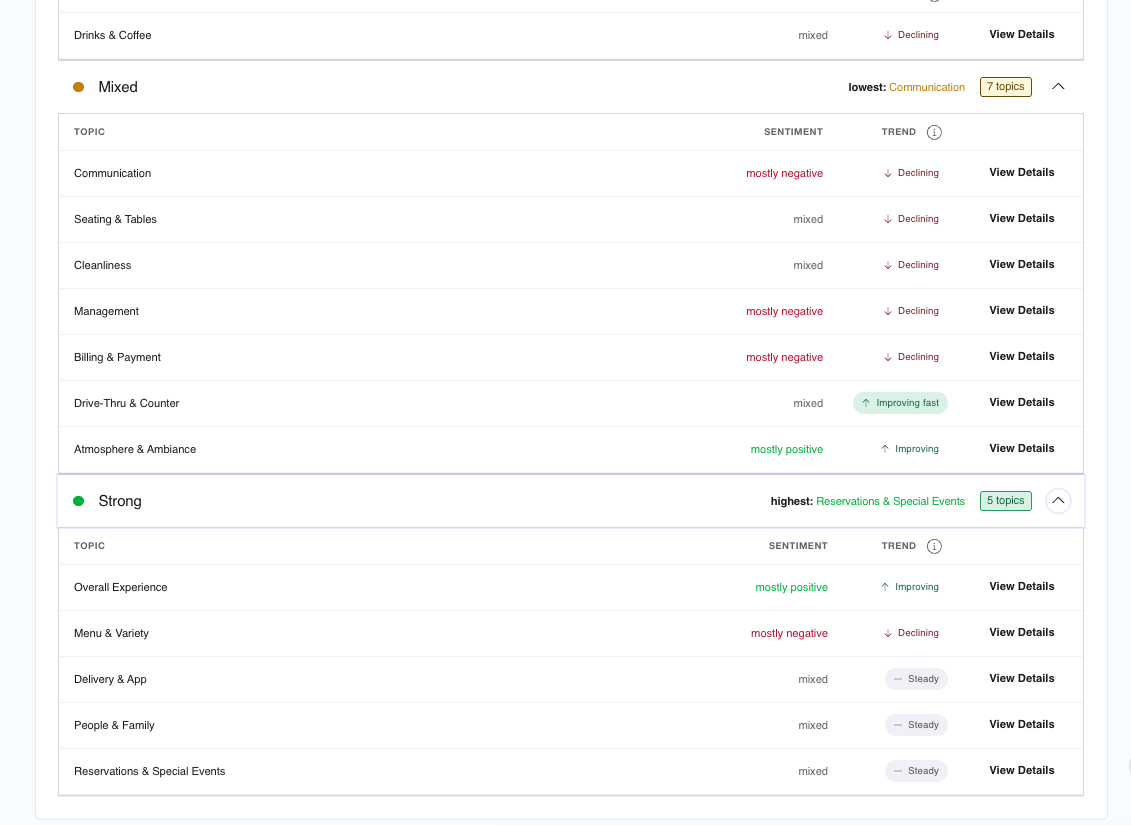Collapse the Mixed section chevron
1131x825 pixels.
tap(1058, 87)
